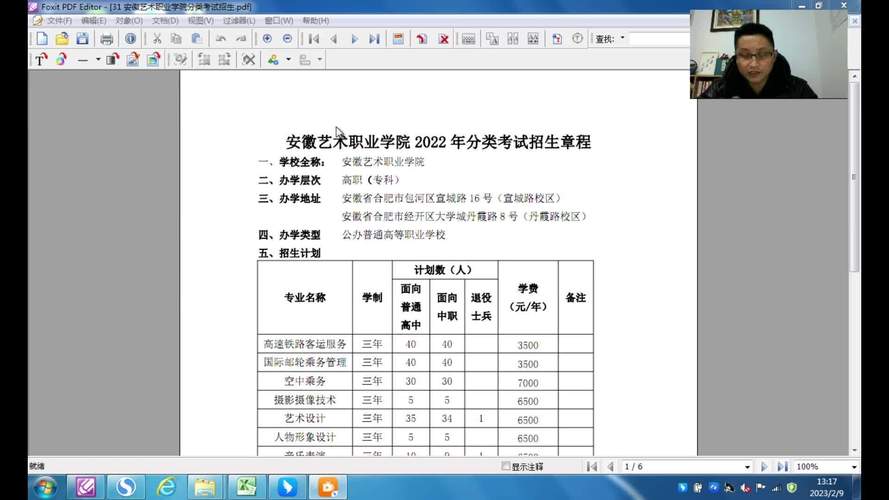Print the PDF using the printer icon
889x500 pixels.
point(107,39)
